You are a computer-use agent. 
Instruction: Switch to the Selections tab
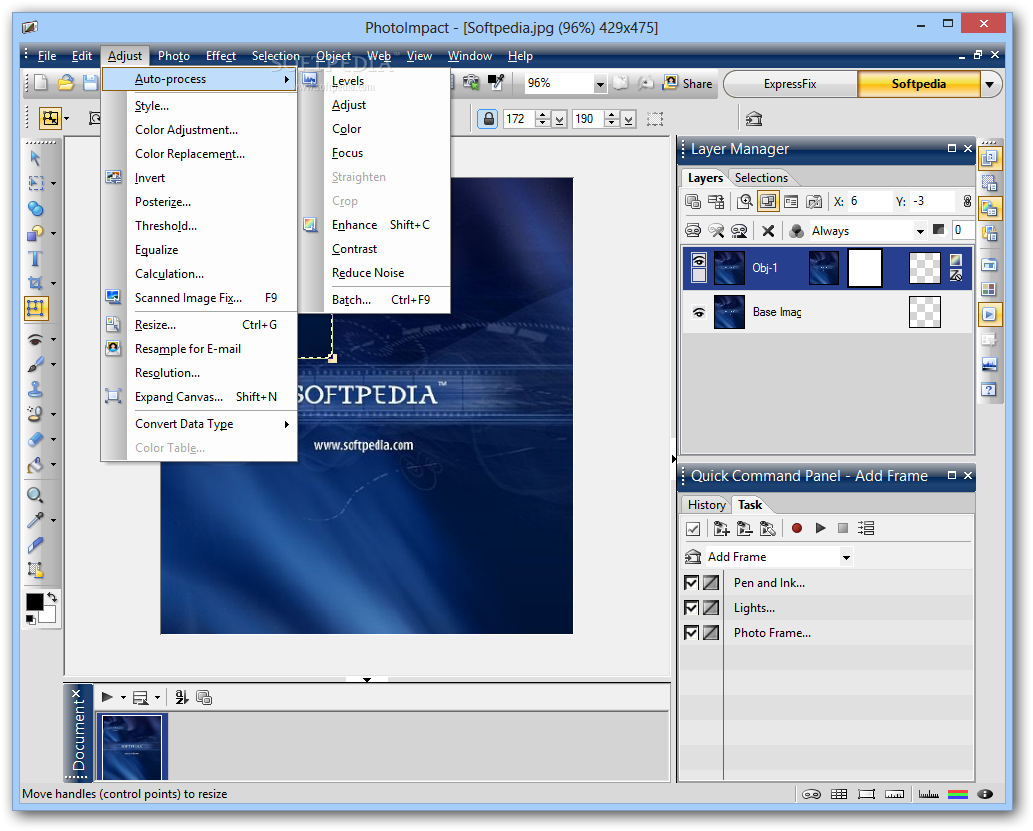[761, 178]
